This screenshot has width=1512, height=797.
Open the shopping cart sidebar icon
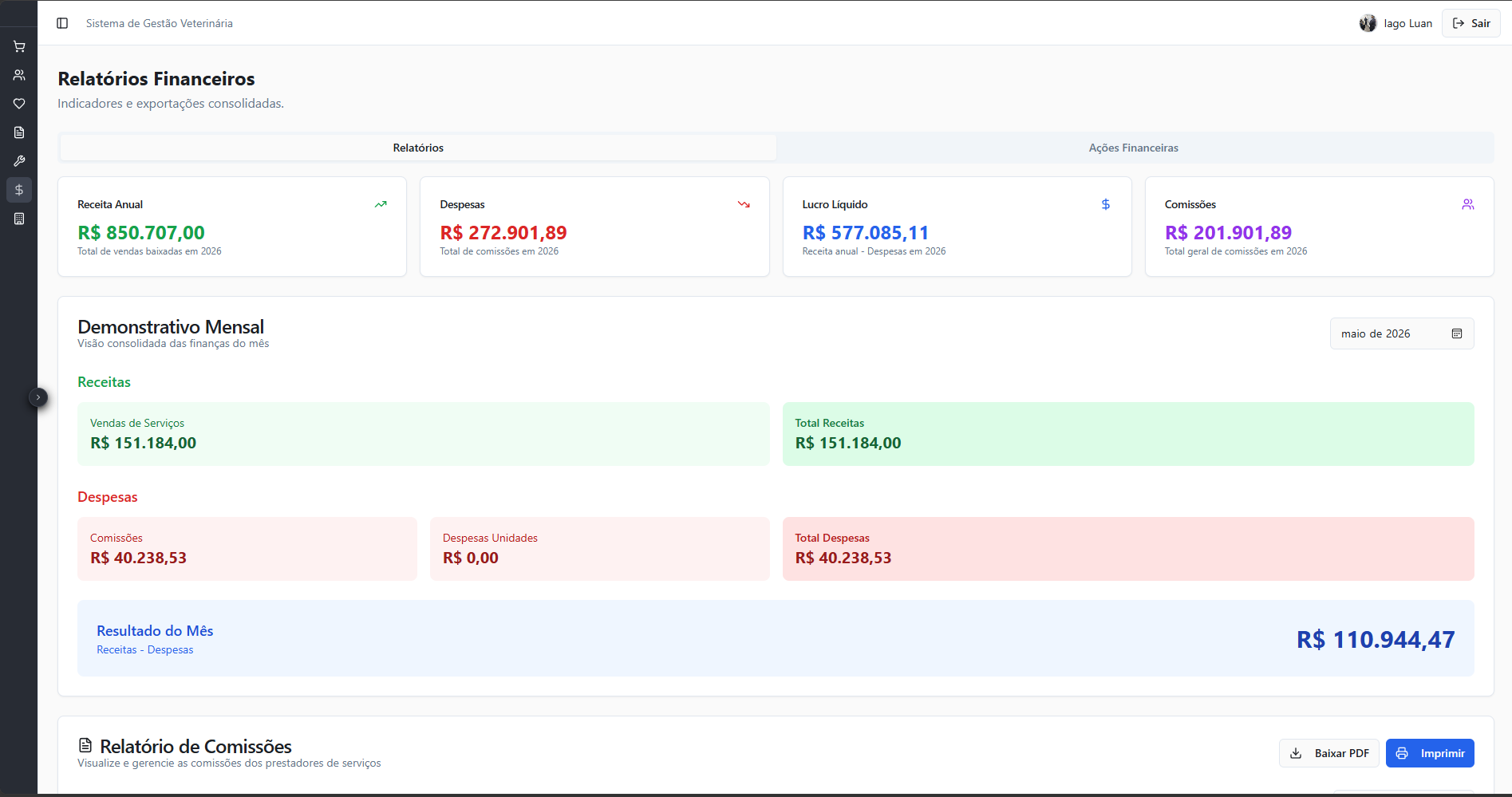coord(19,46)
